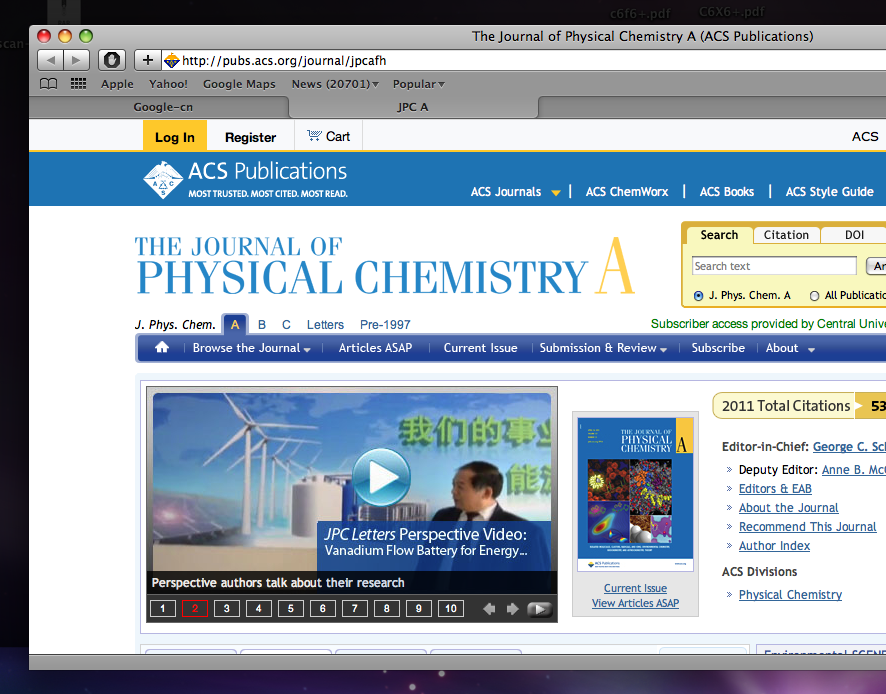The height and width of the screenshot is (694, 886).
Task: Open the bookmarks book icon
Action: (49, 84)
